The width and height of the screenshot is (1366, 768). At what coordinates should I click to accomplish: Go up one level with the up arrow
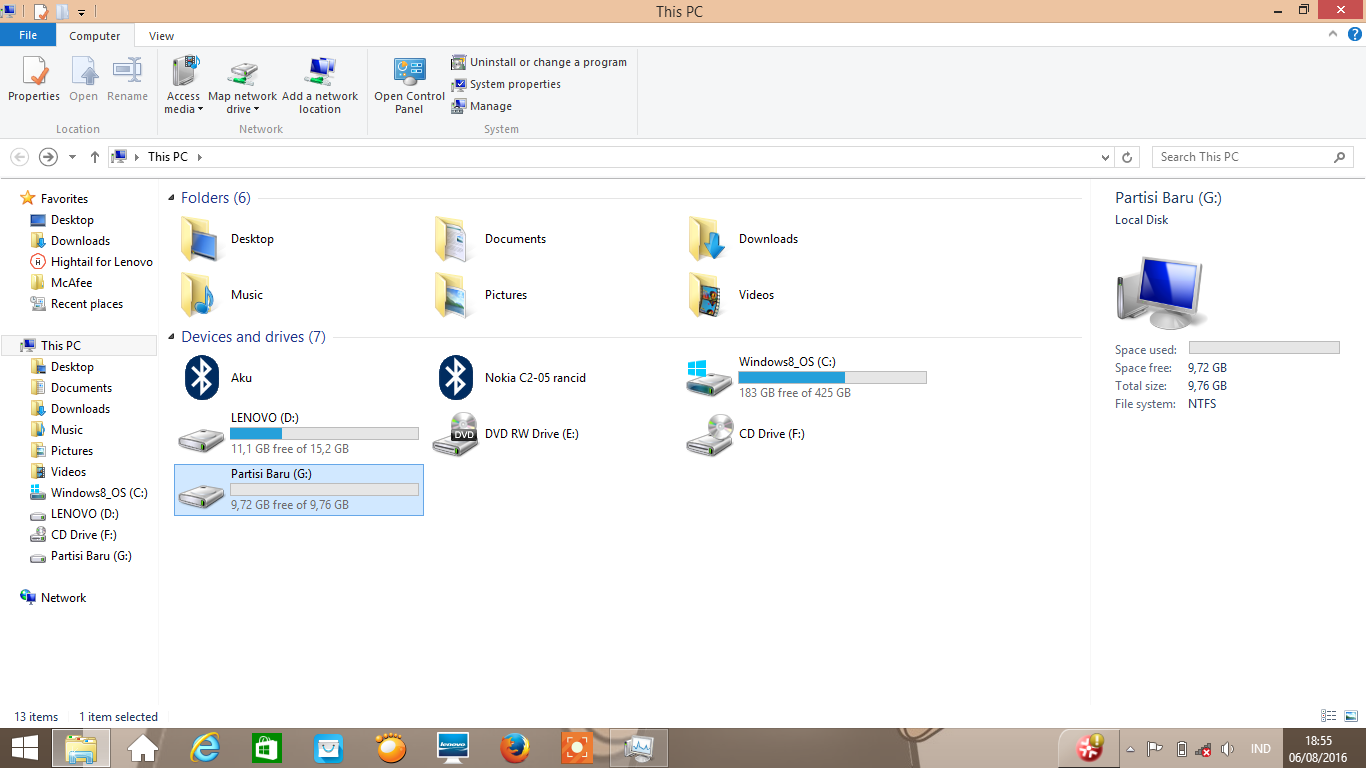pyautogui.click(x=95, y=157)
